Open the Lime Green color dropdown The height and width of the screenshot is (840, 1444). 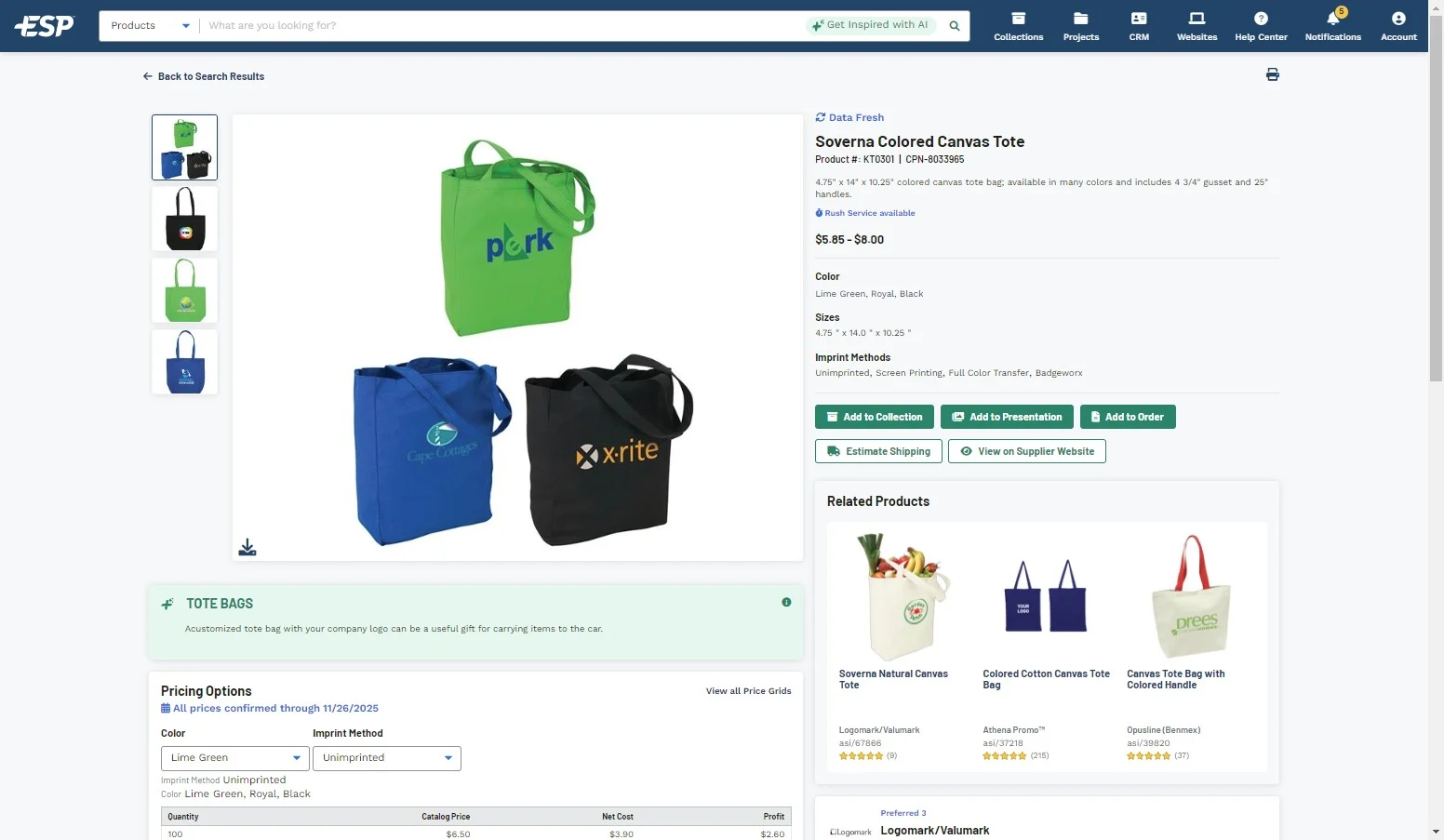(235, 758)
